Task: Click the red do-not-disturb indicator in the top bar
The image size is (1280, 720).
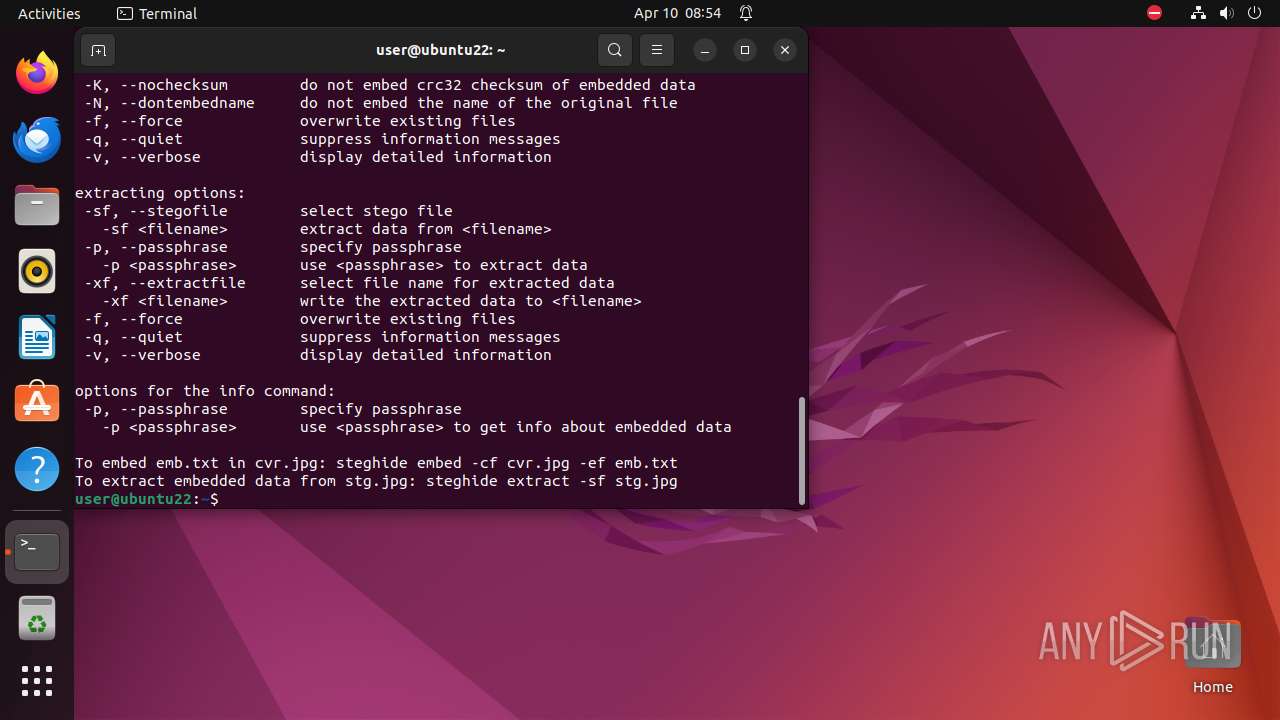Action: 1154,13
